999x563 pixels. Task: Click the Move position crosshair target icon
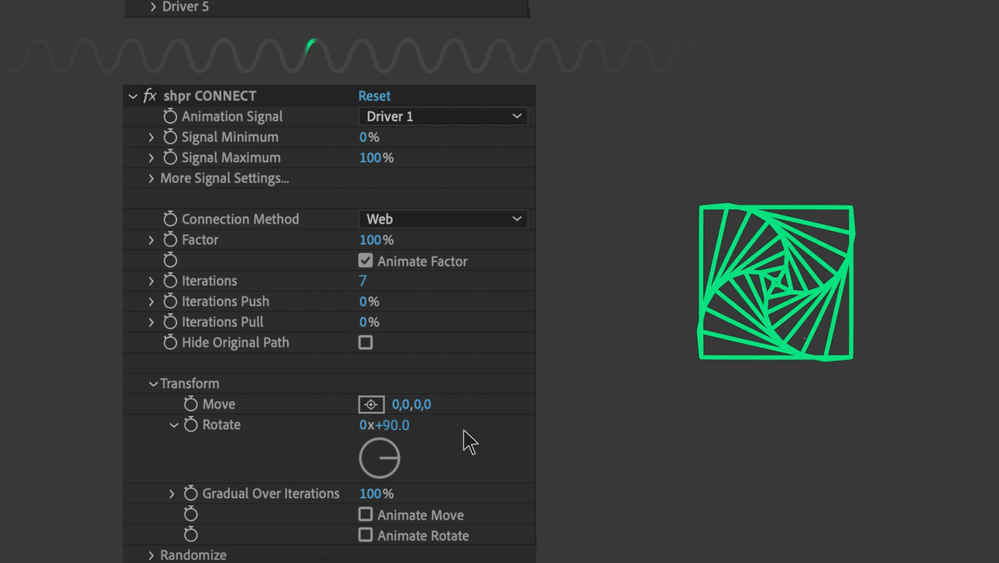[x=371, y=404]
